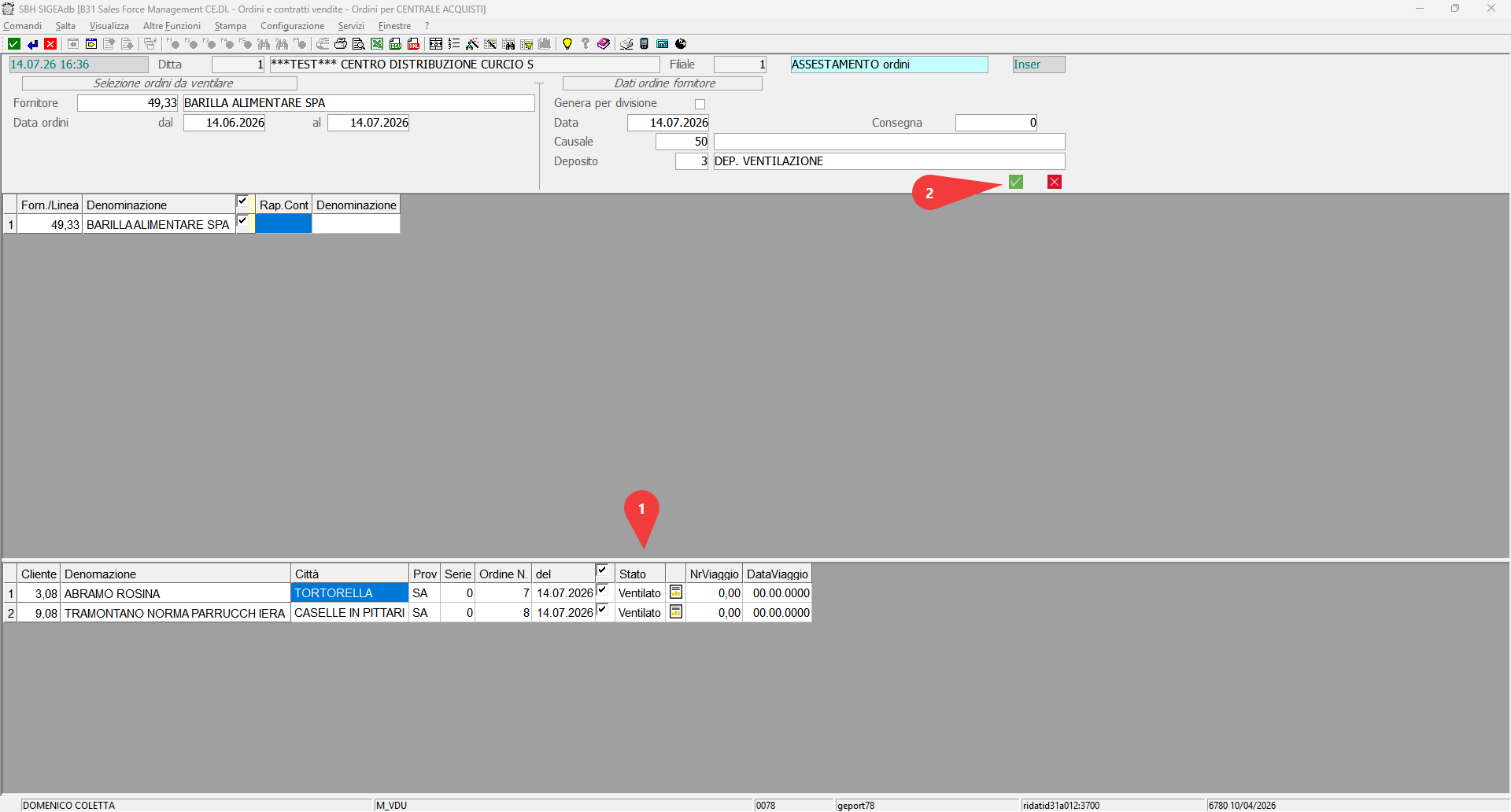Click the XML export toolbar icon
Image resolution: width=1511 pixels, height=812 pixels.
(x=413, y=44)
